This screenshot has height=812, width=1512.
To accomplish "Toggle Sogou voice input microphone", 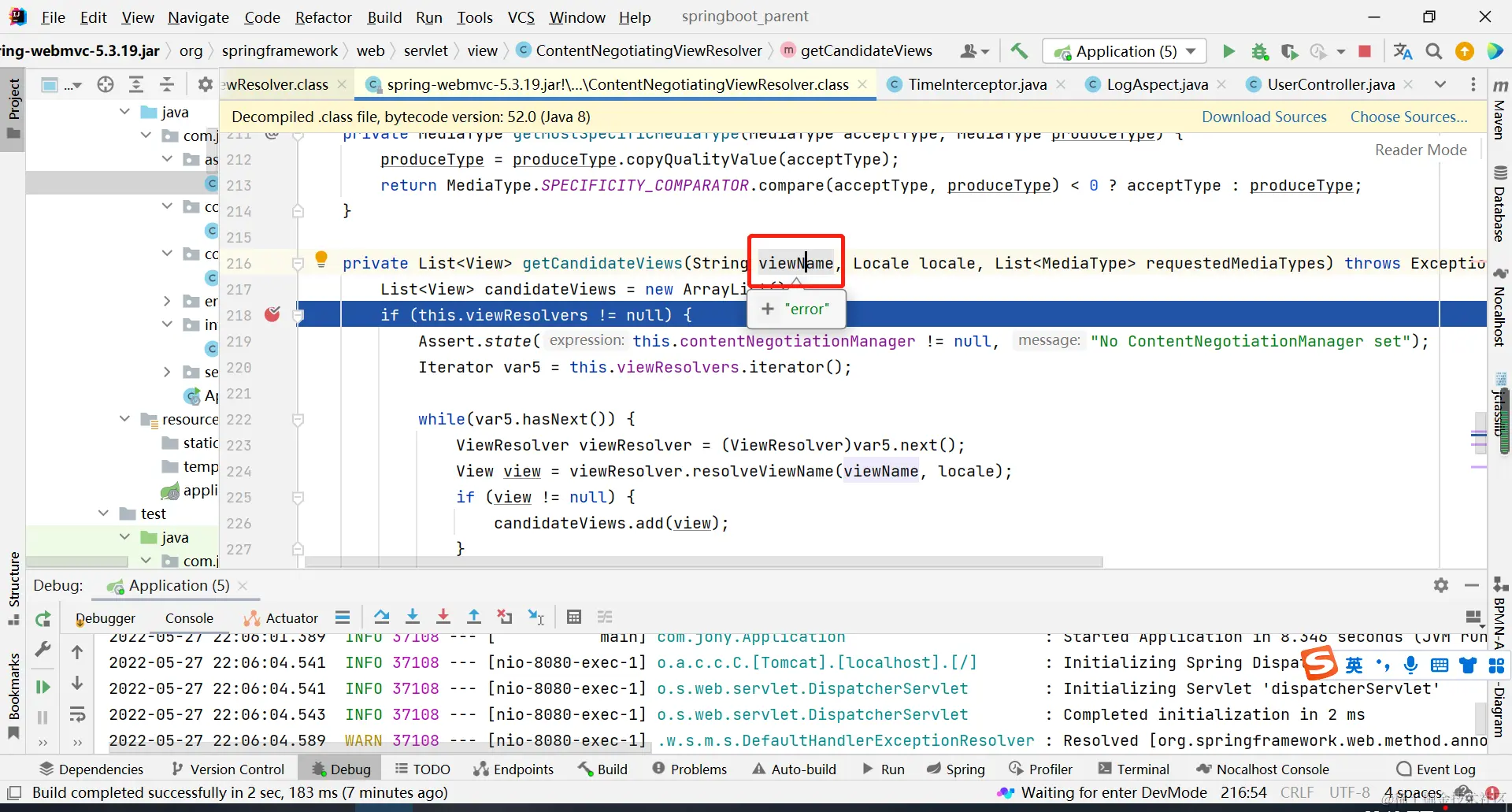I will click(x=1410, y=666).
